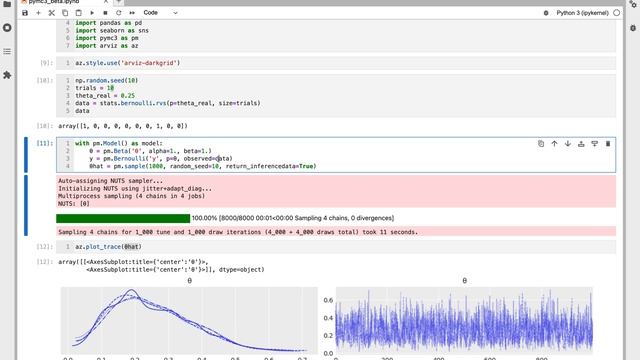Place cursor on trials = 10 line
640x360 pixels.
click(94, 88)
